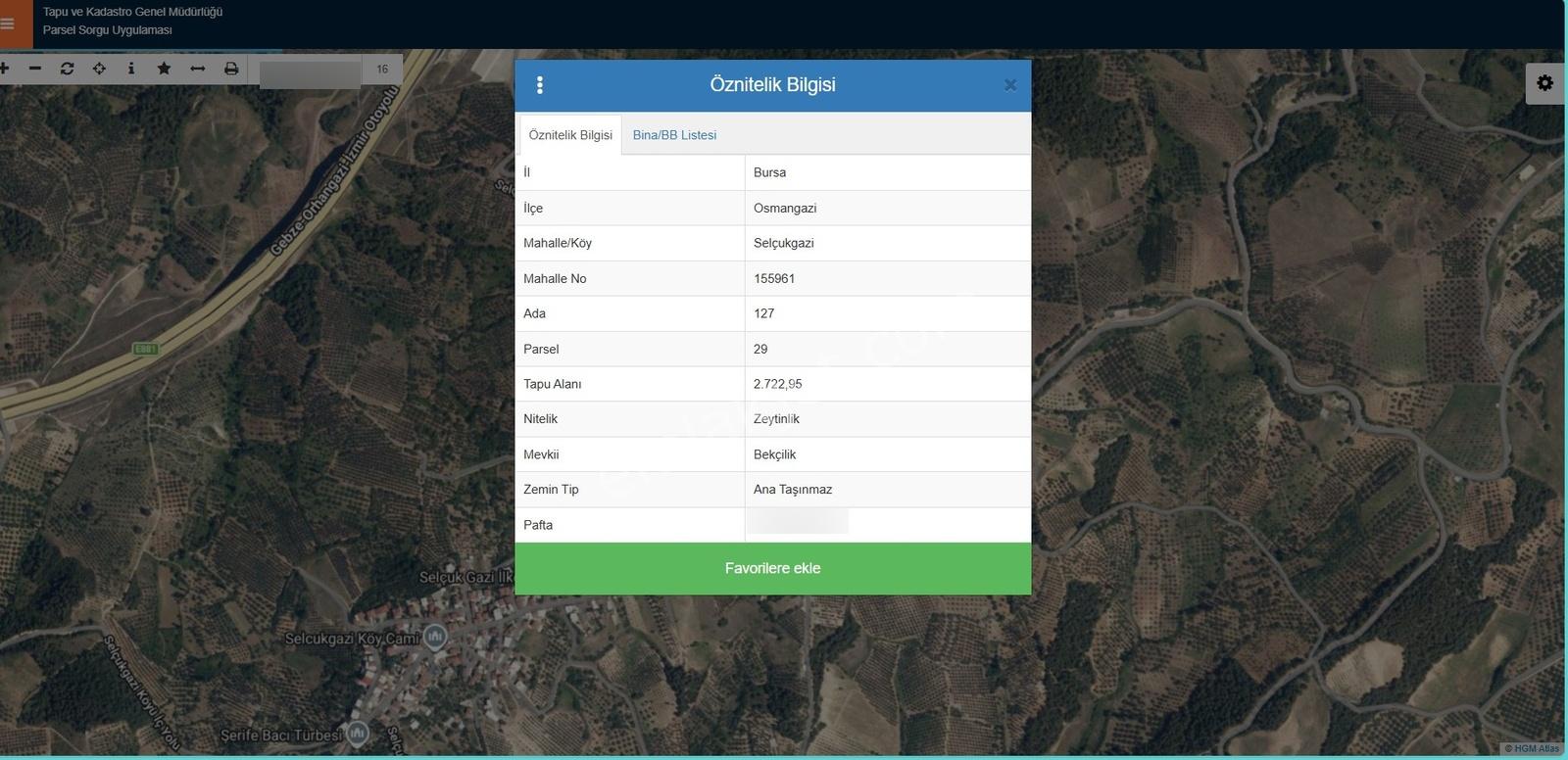Activate the crosshair locate tool
Viewport: 1568px width, 760px height.
point(99,69)
